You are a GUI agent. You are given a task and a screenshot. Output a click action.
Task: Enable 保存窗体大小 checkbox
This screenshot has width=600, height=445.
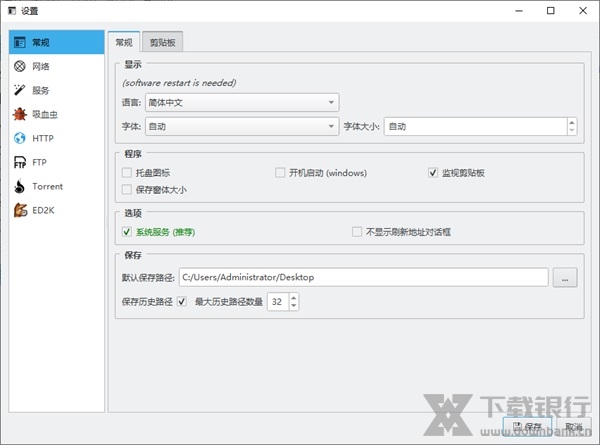pyautogui.click(x=127, y=189)
